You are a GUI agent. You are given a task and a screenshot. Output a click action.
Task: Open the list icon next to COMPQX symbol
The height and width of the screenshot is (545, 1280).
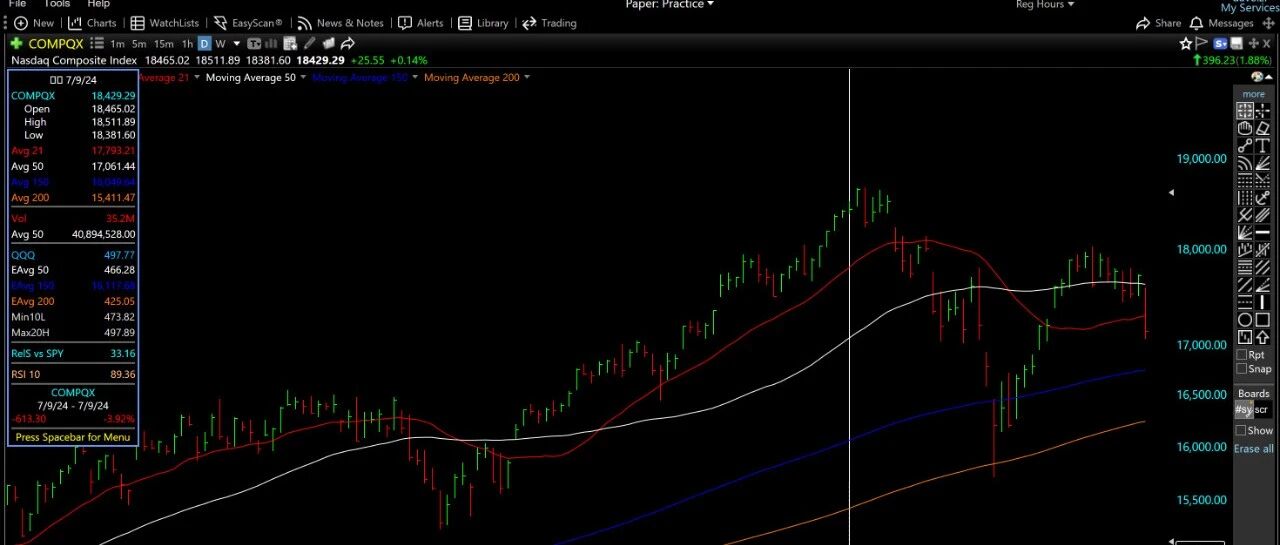tap(97, 43)
